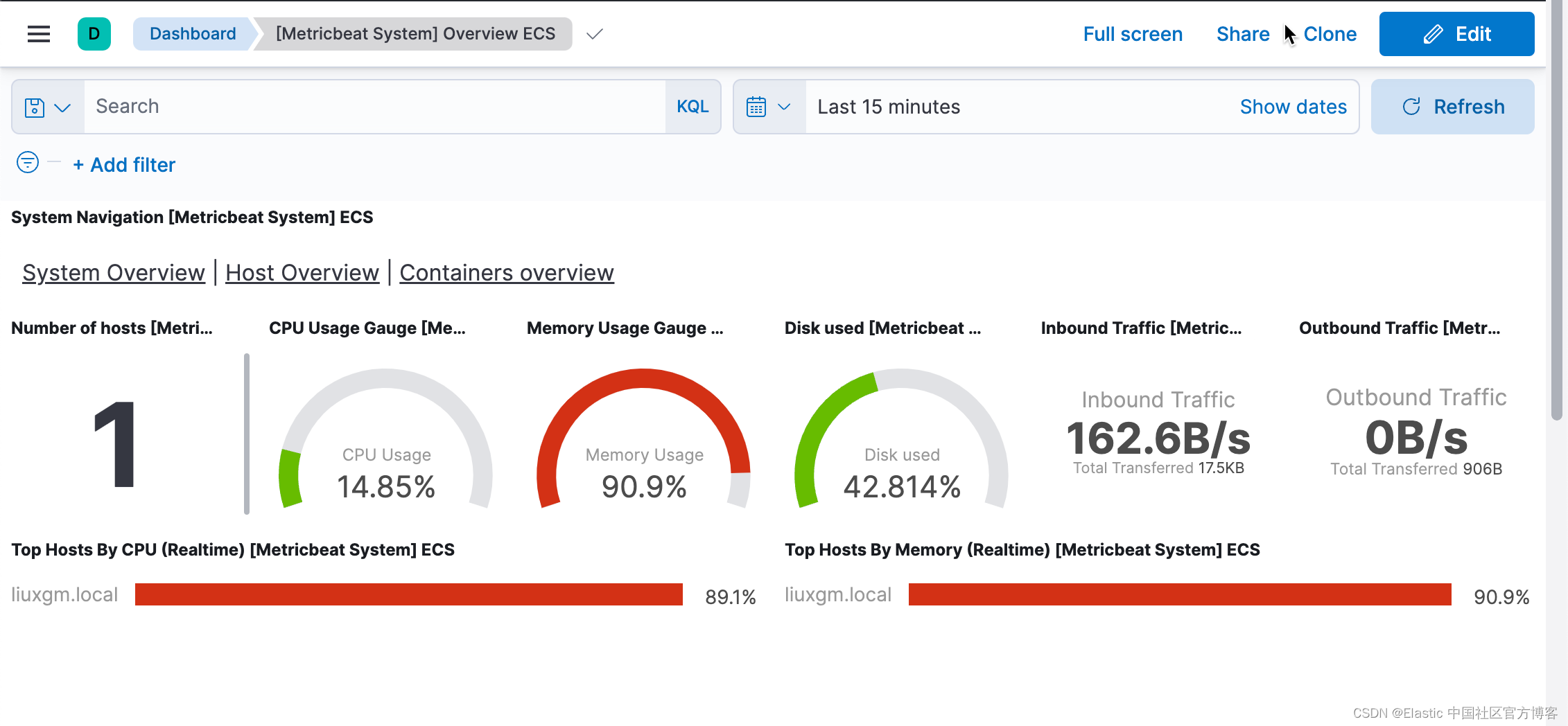Open Host Overview link
Screen dimensions: 1568x726
302,273
